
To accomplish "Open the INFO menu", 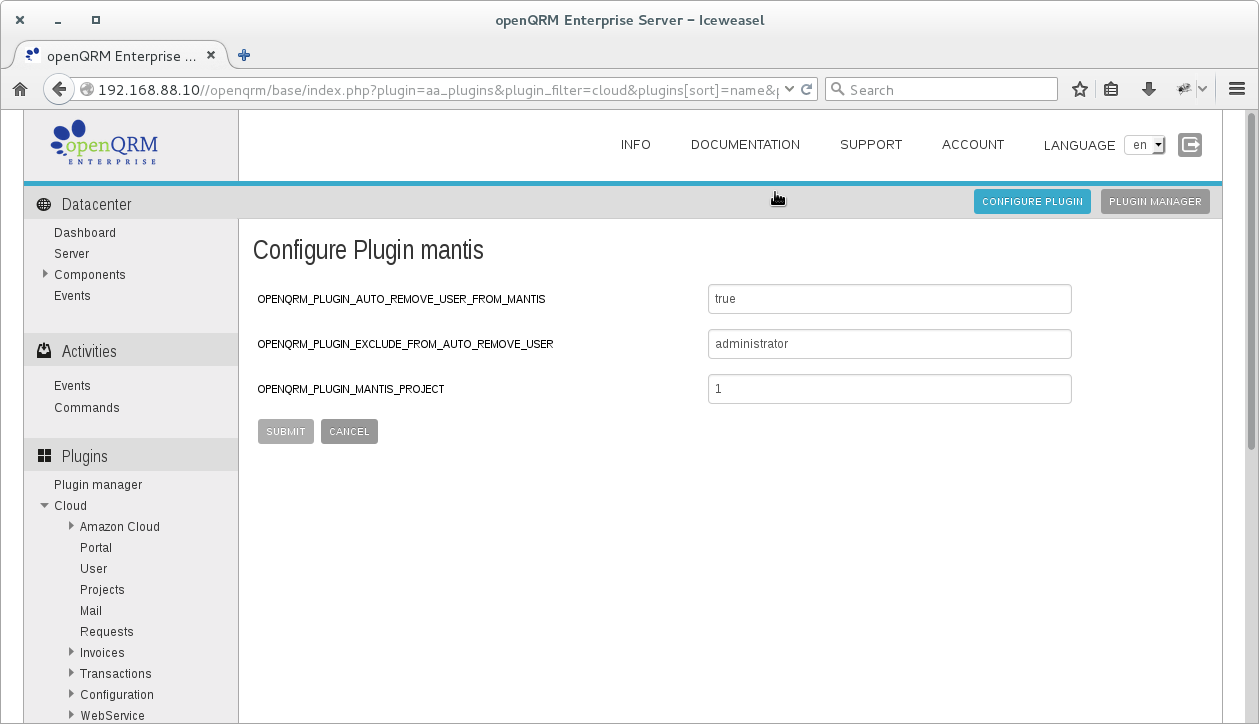I will click(x=636, y=145).
